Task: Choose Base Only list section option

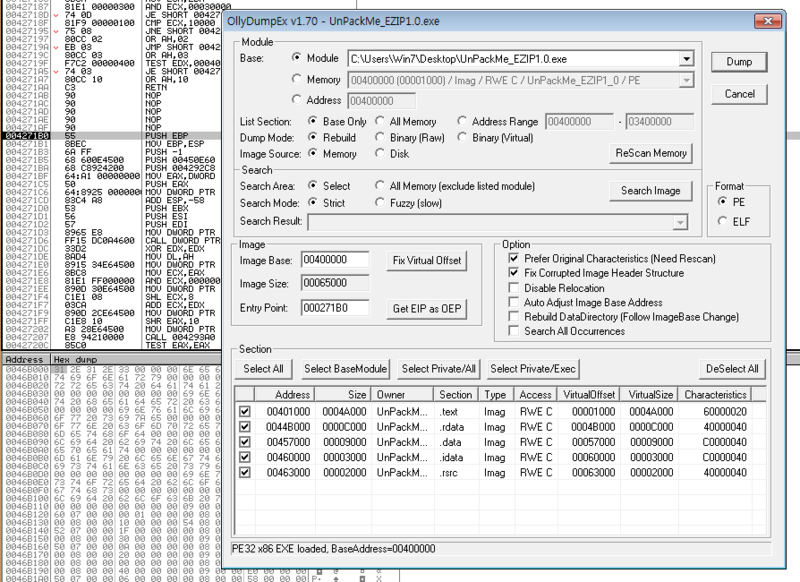Action: pyautogui.click(x=312, y=121)
